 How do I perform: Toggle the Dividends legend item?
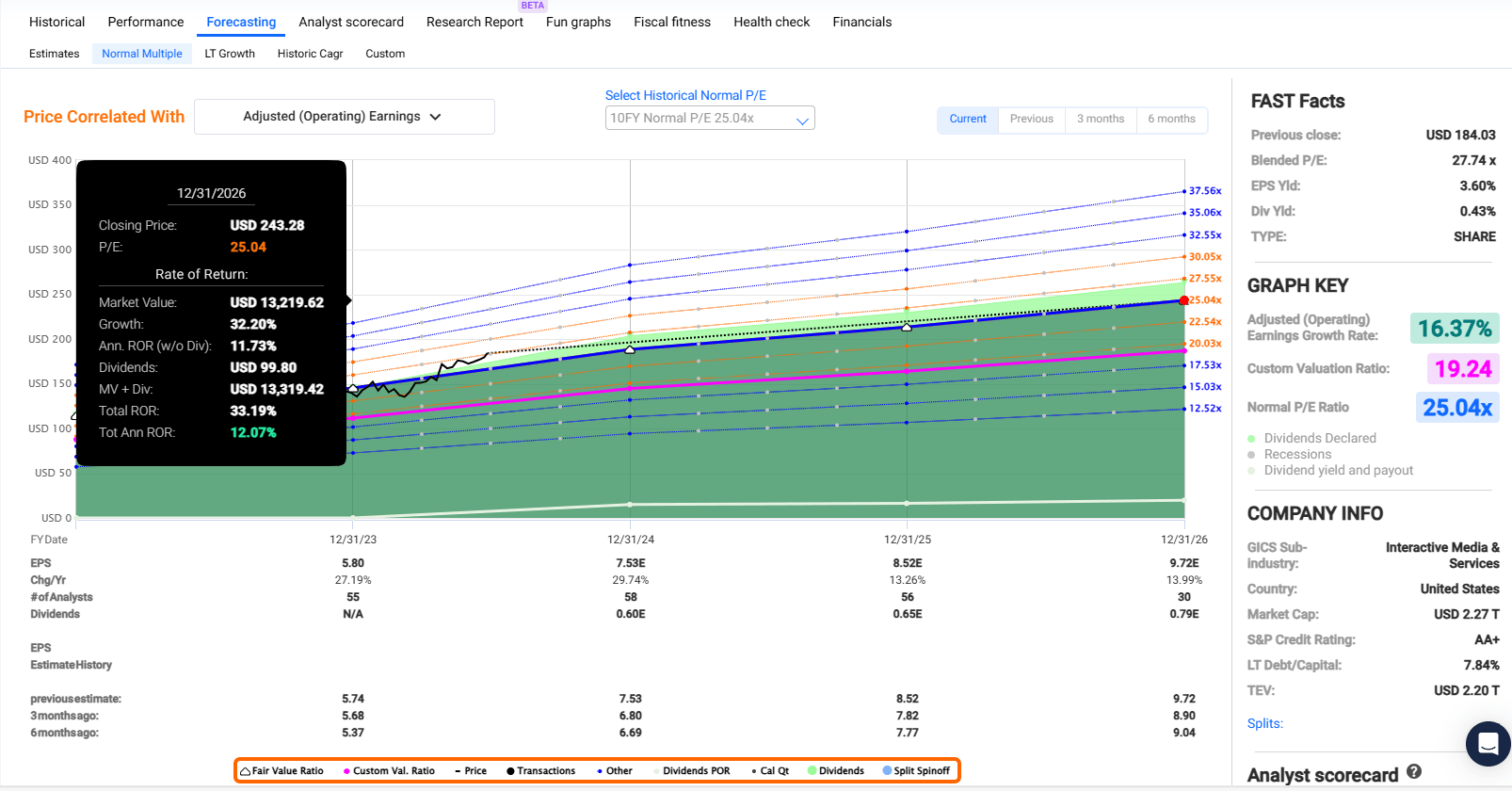point(835,771)
